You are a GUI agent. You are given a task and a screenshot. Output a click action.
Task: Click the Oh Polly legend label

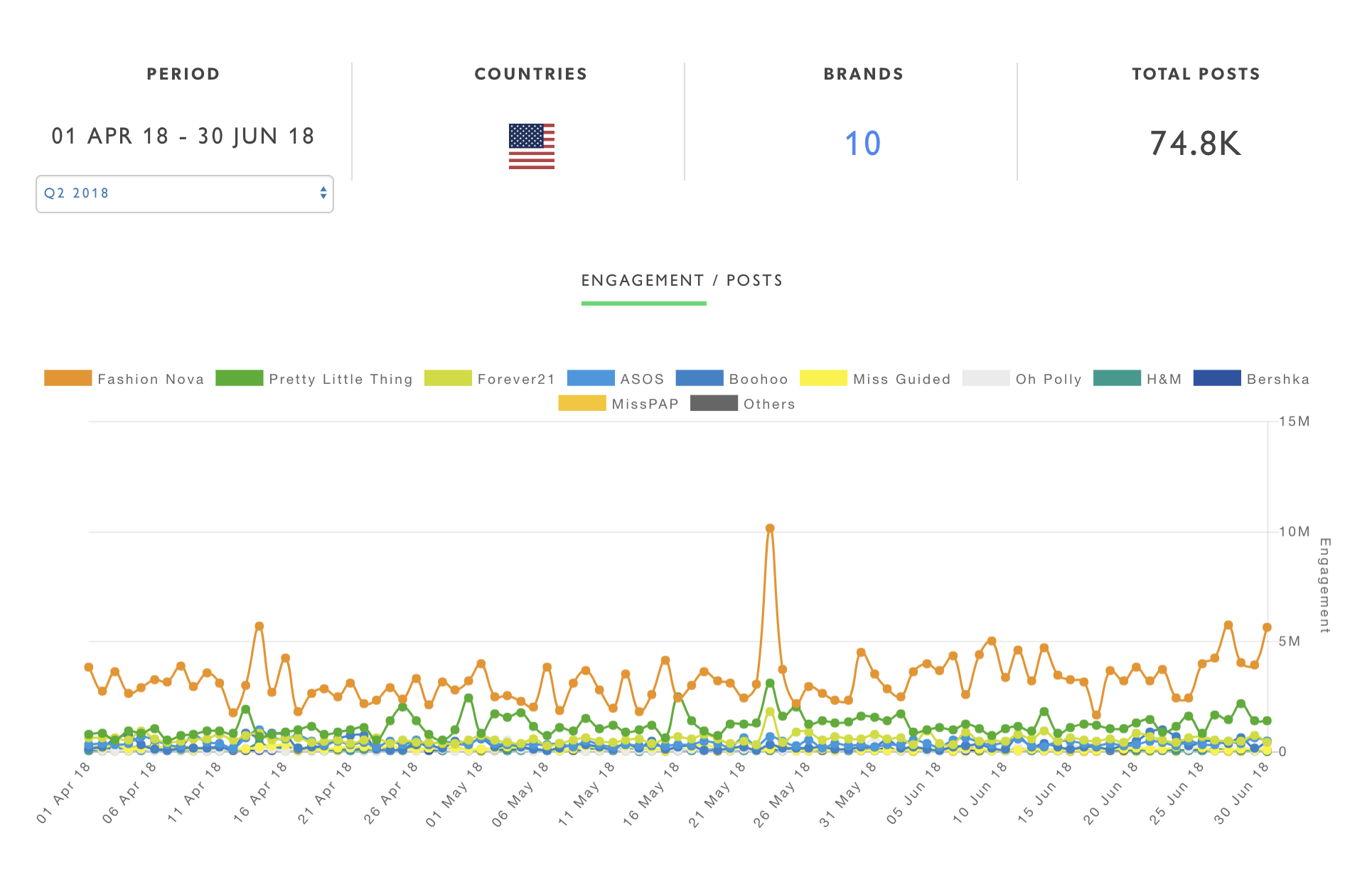[1049, 379]
